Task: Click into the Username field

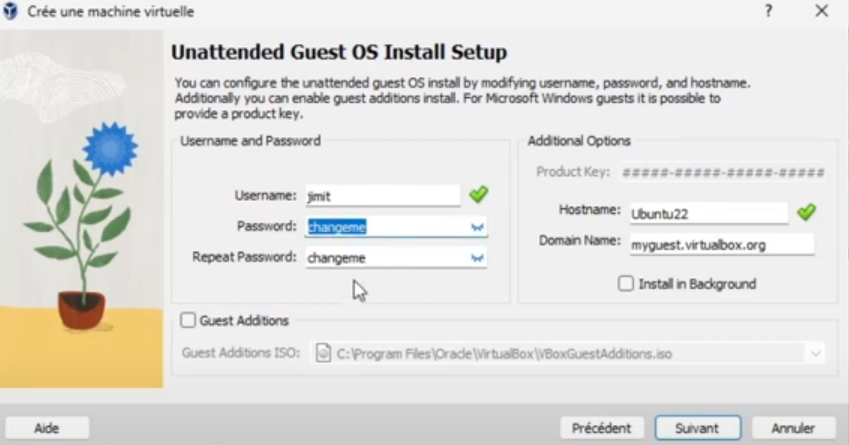Action: [383, 196]
